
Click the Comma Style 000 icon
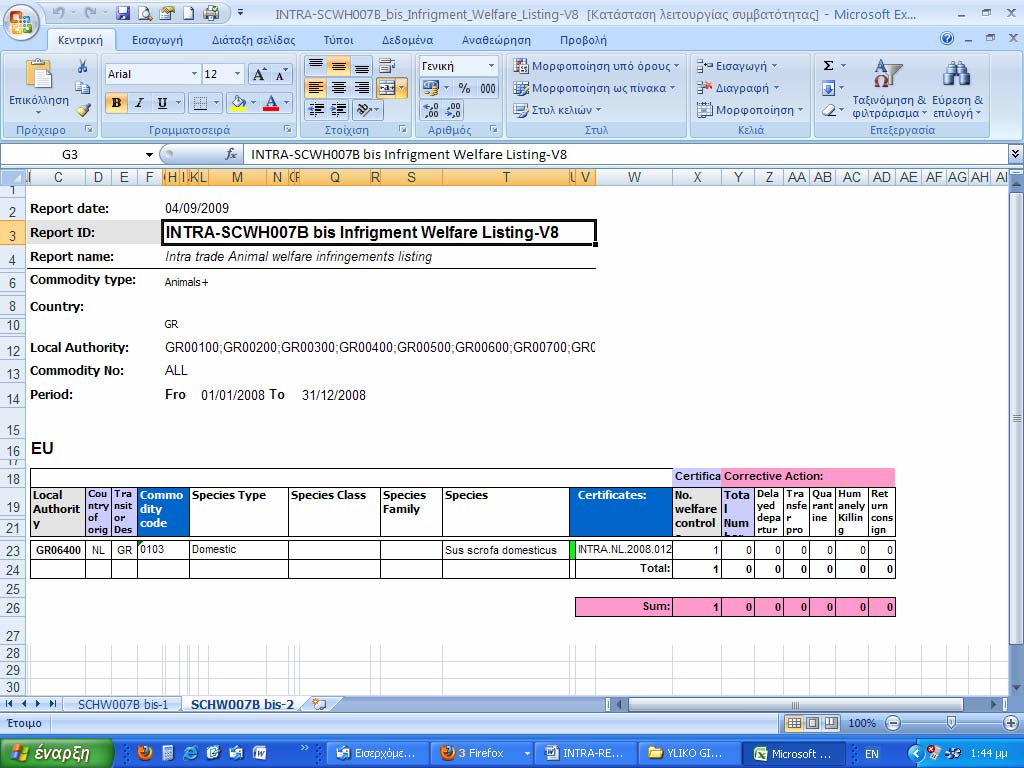click(488, 88)
